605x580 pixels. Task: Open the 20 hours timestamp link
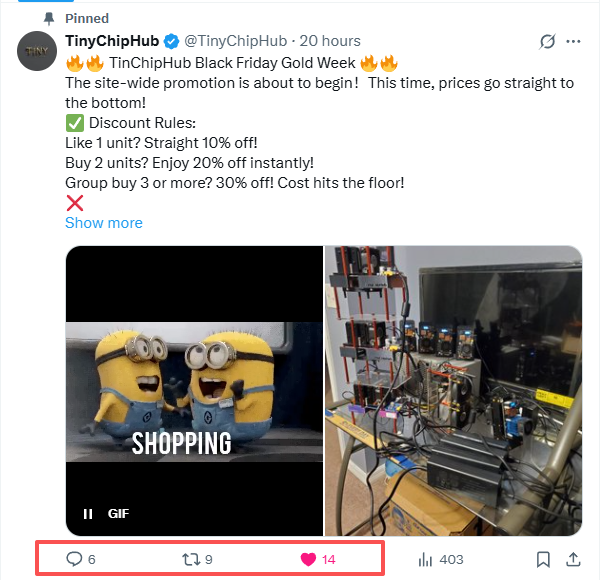(x=330, y=41)
